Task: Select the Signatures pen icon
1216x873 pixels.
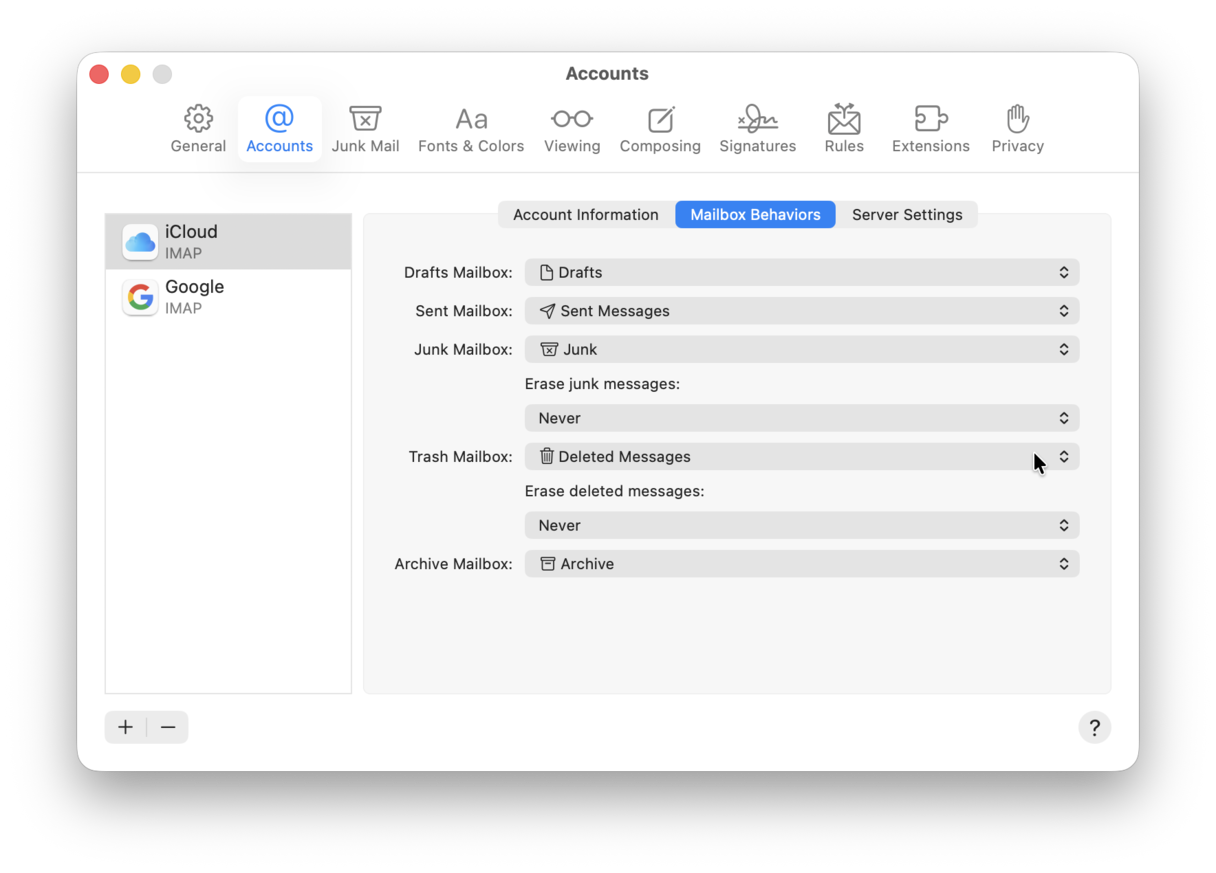Action: 757,128
